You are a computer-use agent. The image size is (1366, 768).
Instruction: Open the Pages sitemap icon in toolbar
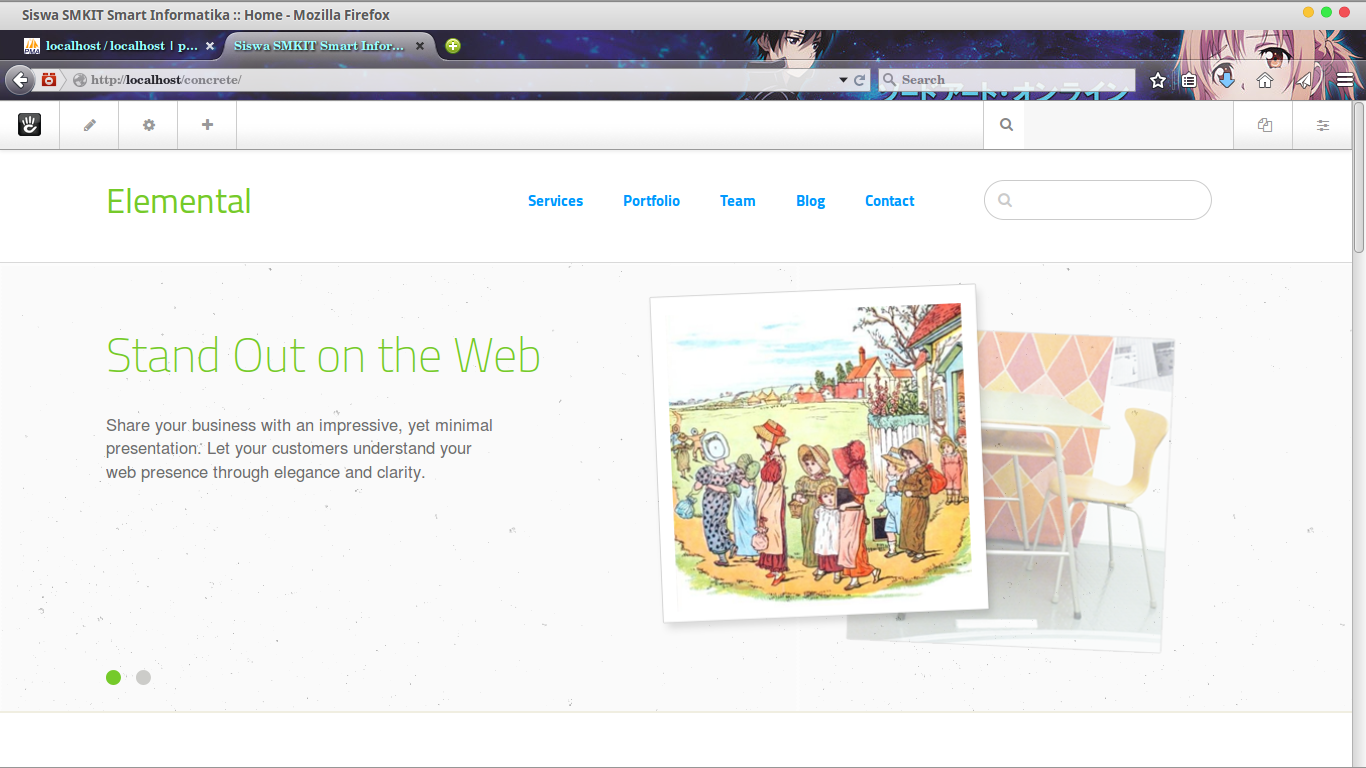click(x=1264, y=125)
